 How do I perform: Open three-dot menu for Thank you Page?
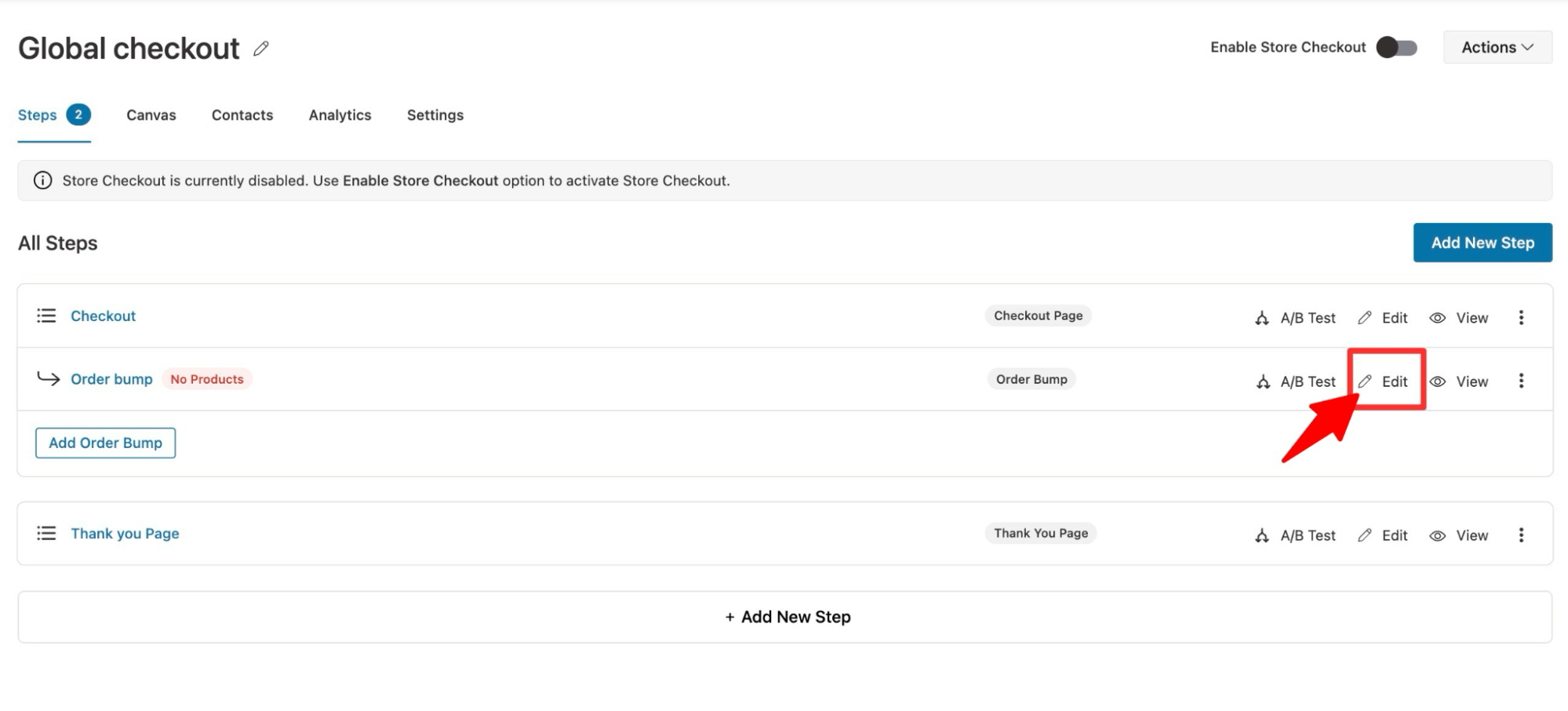click(1521, 534)
